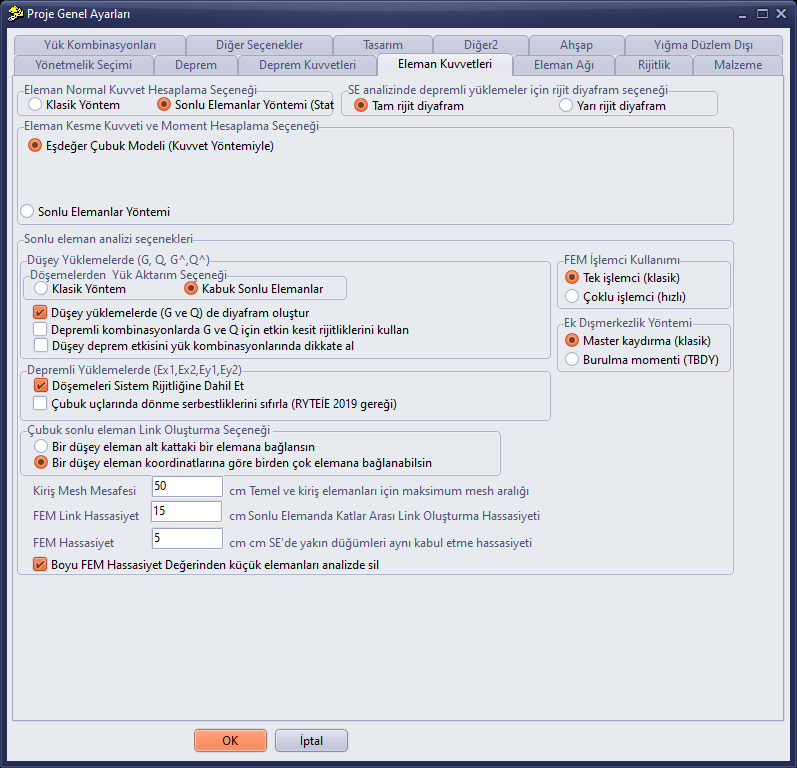Toggle Düşey yüklemelerde diyafram oluştur checkbox
Image resolution: width=797 pixels, height=768 pixels.
click(171, 313)
